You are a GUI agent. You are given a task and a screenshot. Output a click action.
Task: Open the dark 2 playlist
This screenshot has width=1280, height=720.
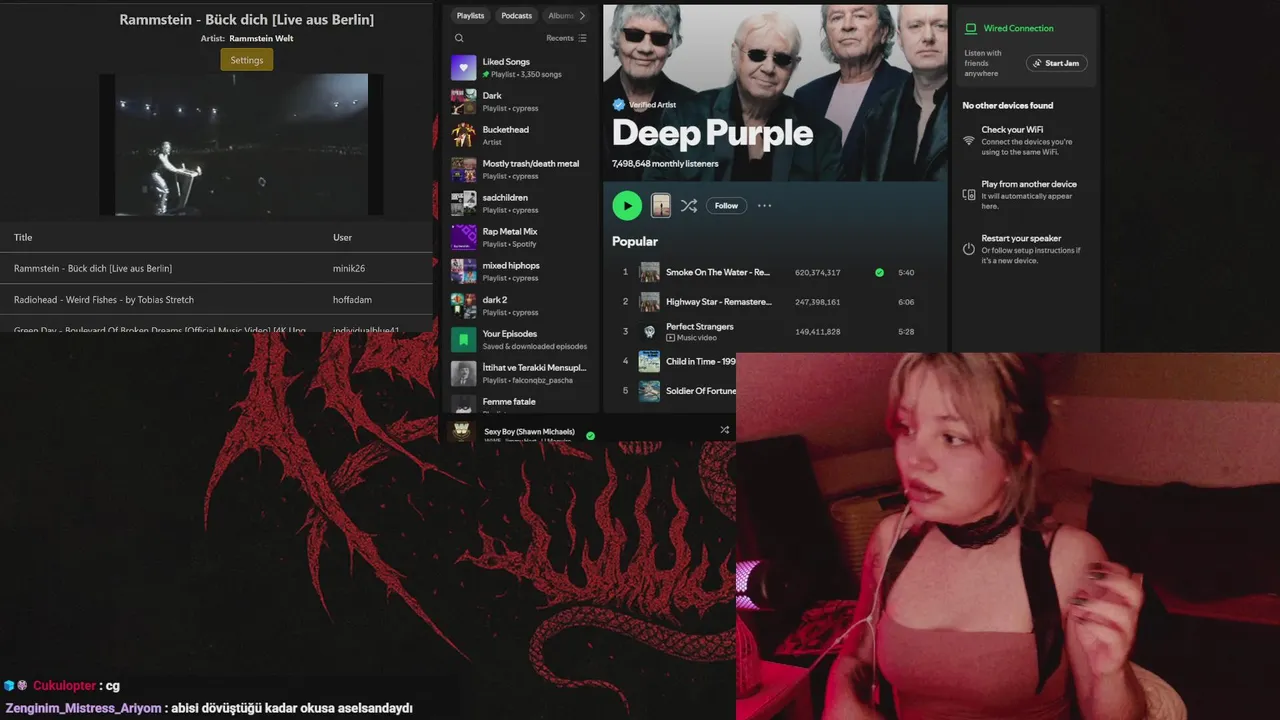(x=520, y=306)
